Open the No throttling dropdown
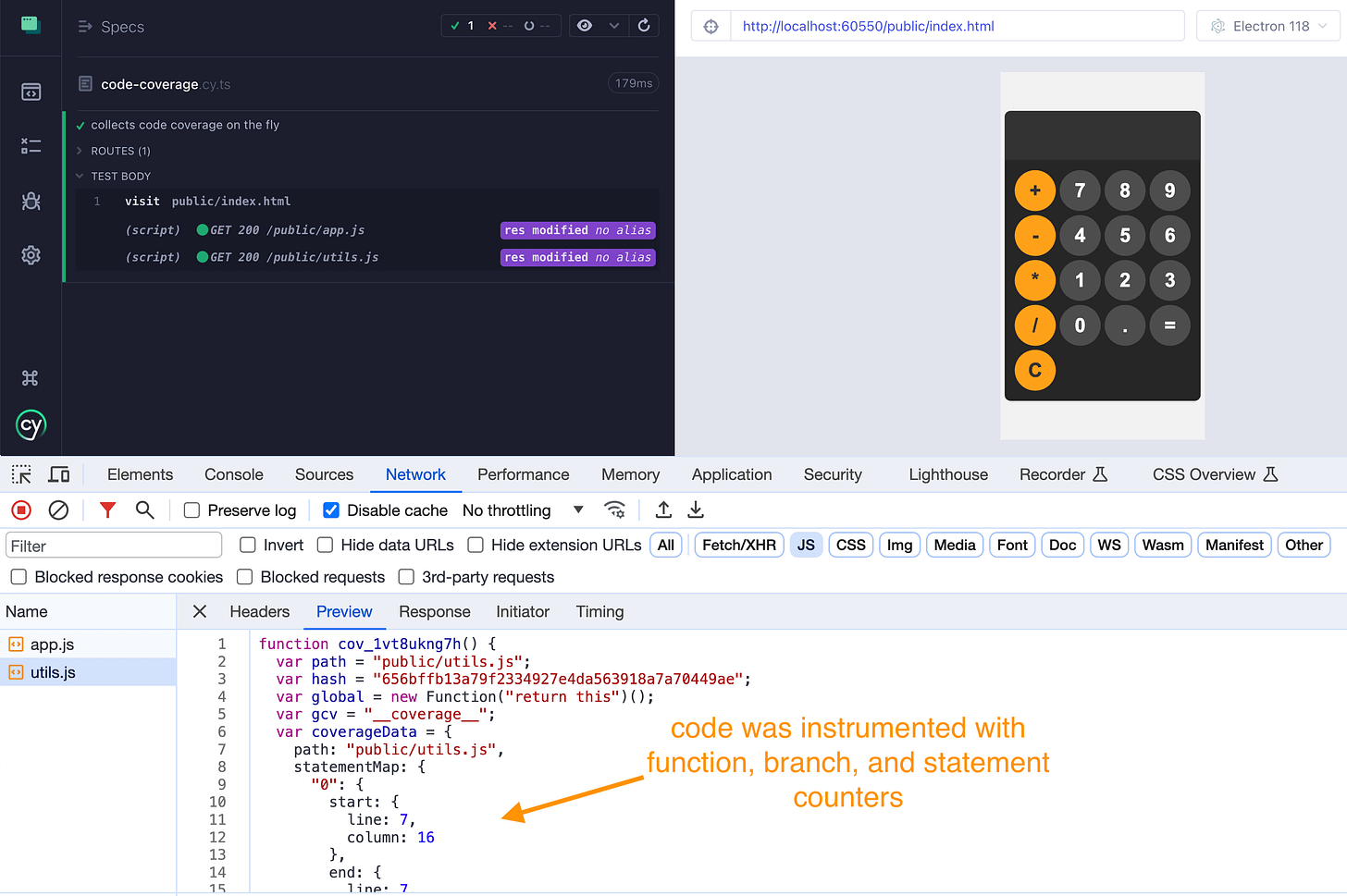The height and width of the screenshot is (896, 1347). pyautogui.click(x=523, y=510)
